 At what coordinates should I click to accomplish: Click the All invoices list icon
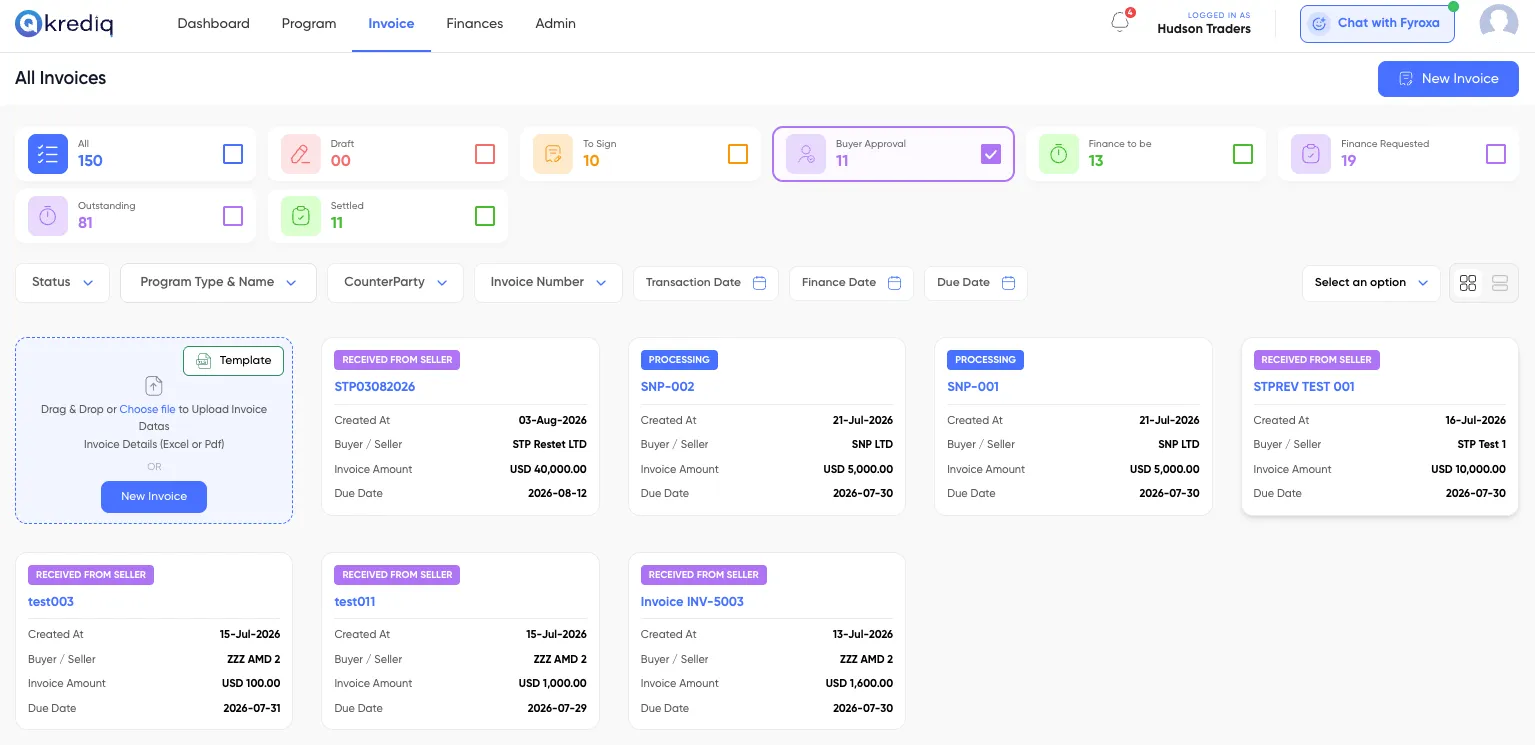[x=48, y=154]
